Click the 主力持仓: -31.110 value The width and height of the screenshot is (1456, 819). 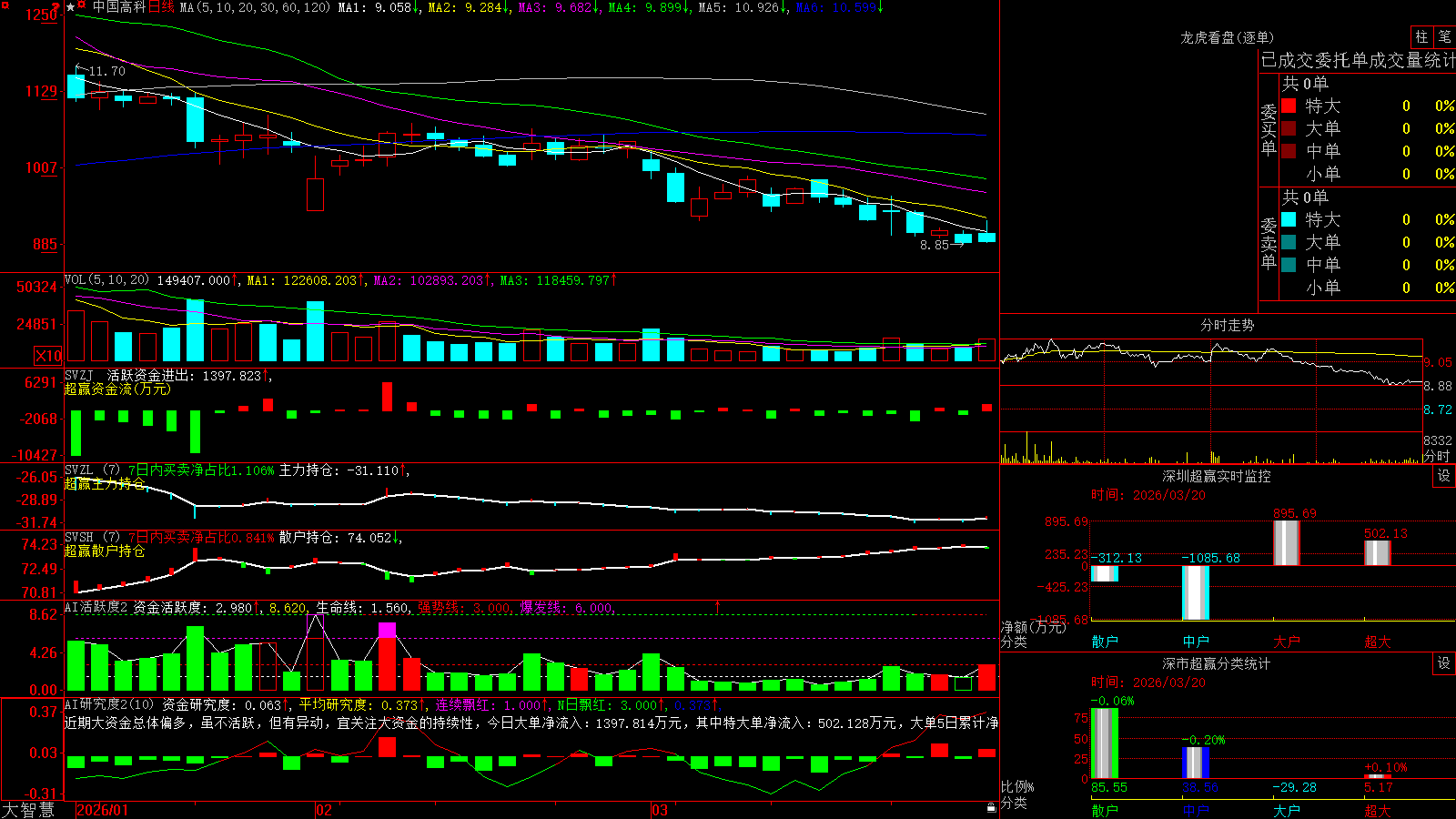[339, 470]
